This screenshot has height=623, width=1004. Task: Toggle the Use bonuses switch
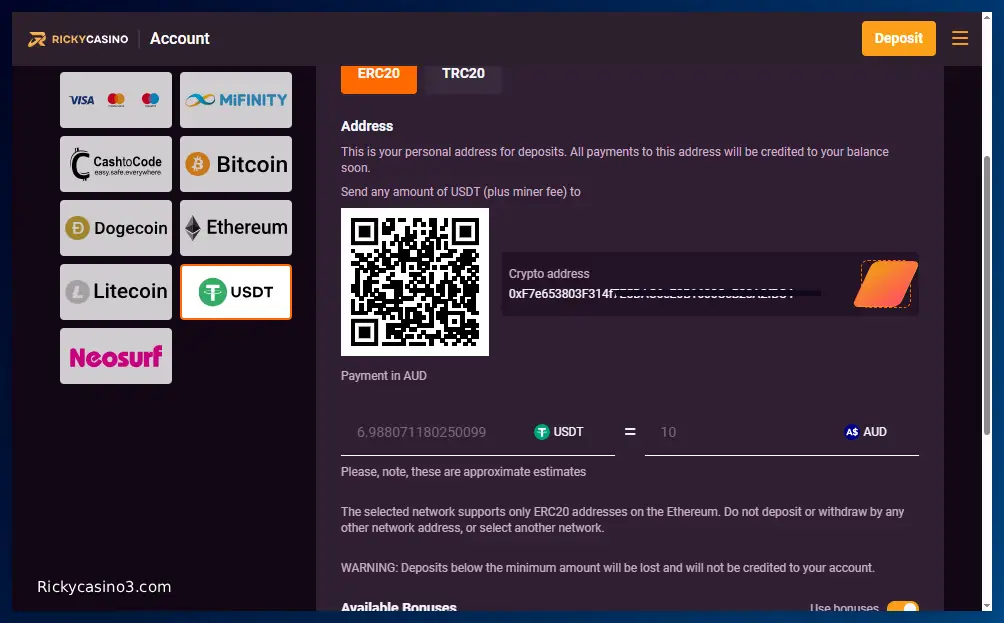tap(903, 607)
